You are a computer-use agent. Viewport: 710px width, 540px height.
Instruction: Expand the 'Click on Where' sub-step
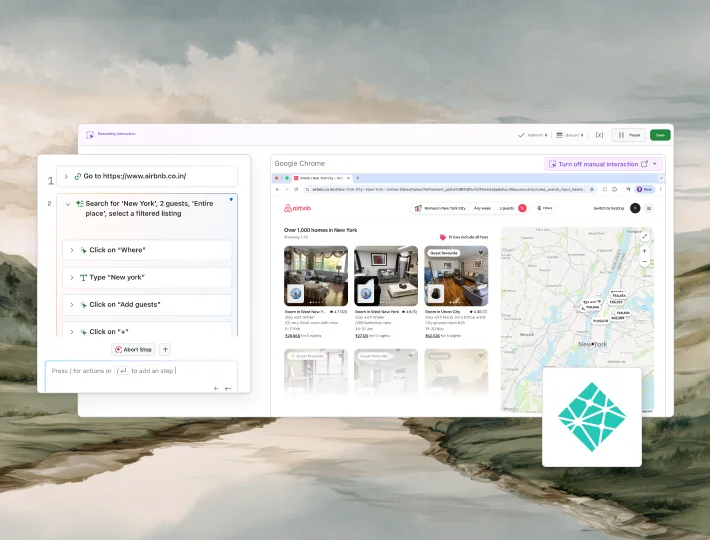click(x=72, y=250)
